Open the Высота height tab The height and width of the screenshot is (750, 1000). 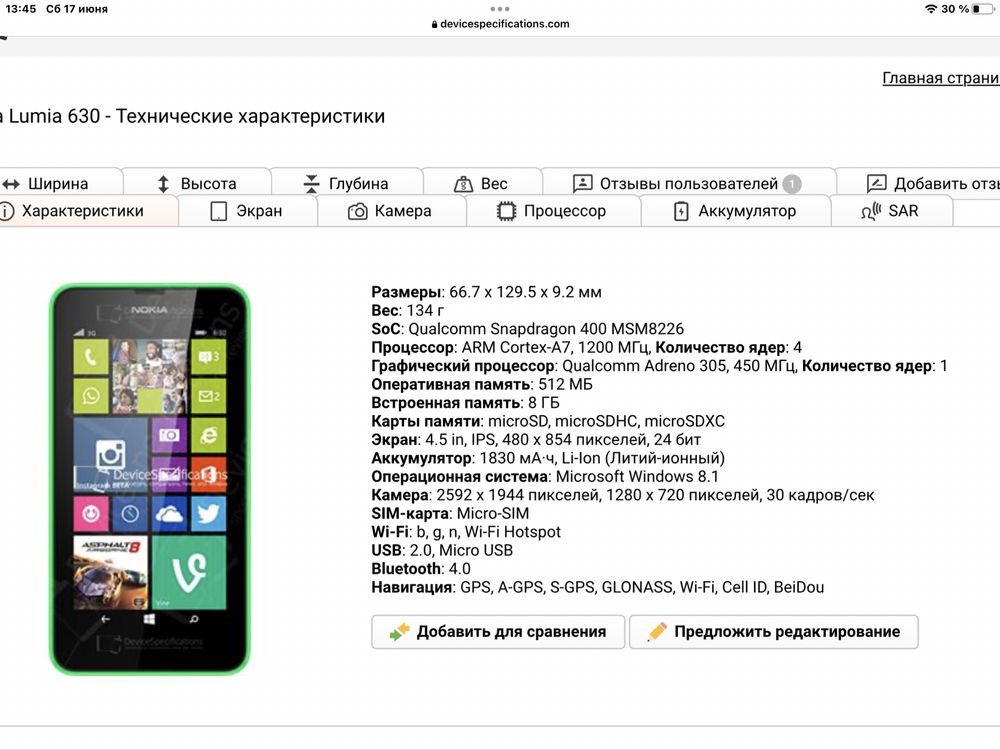tap(197, 184)
